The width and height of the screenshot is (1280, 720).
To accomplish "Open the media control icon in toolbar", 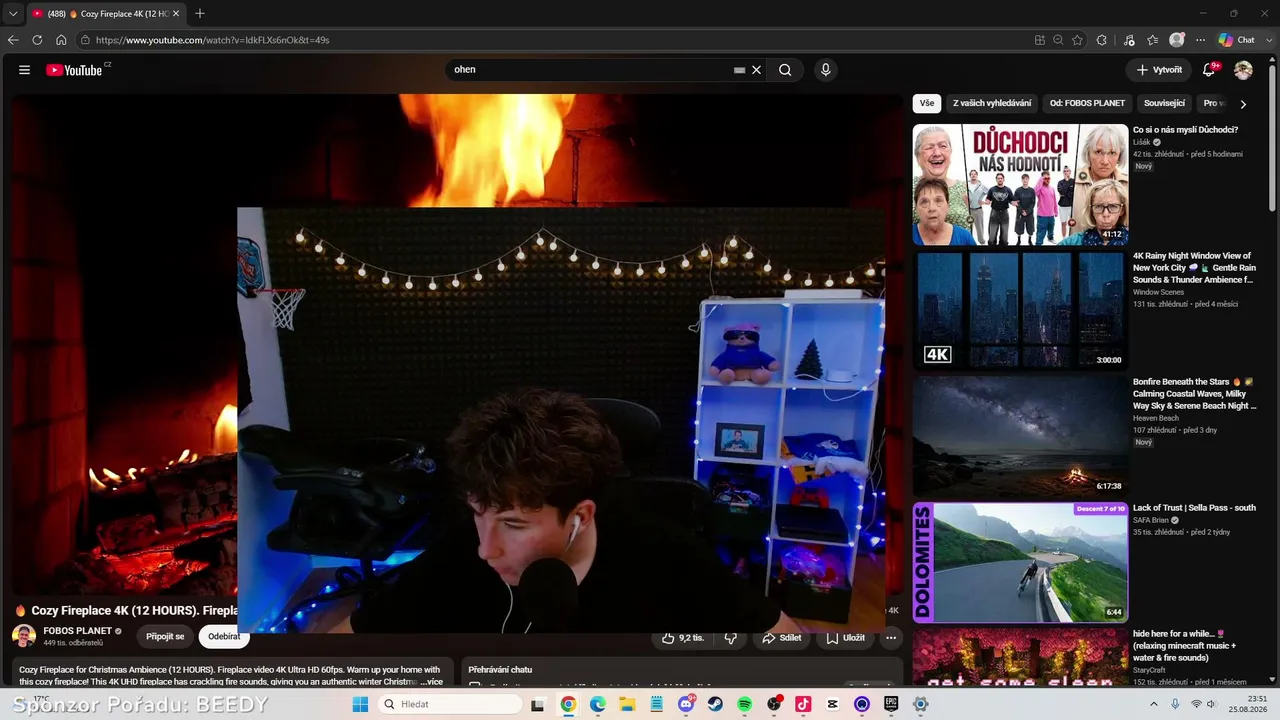I will (1129, 40).
